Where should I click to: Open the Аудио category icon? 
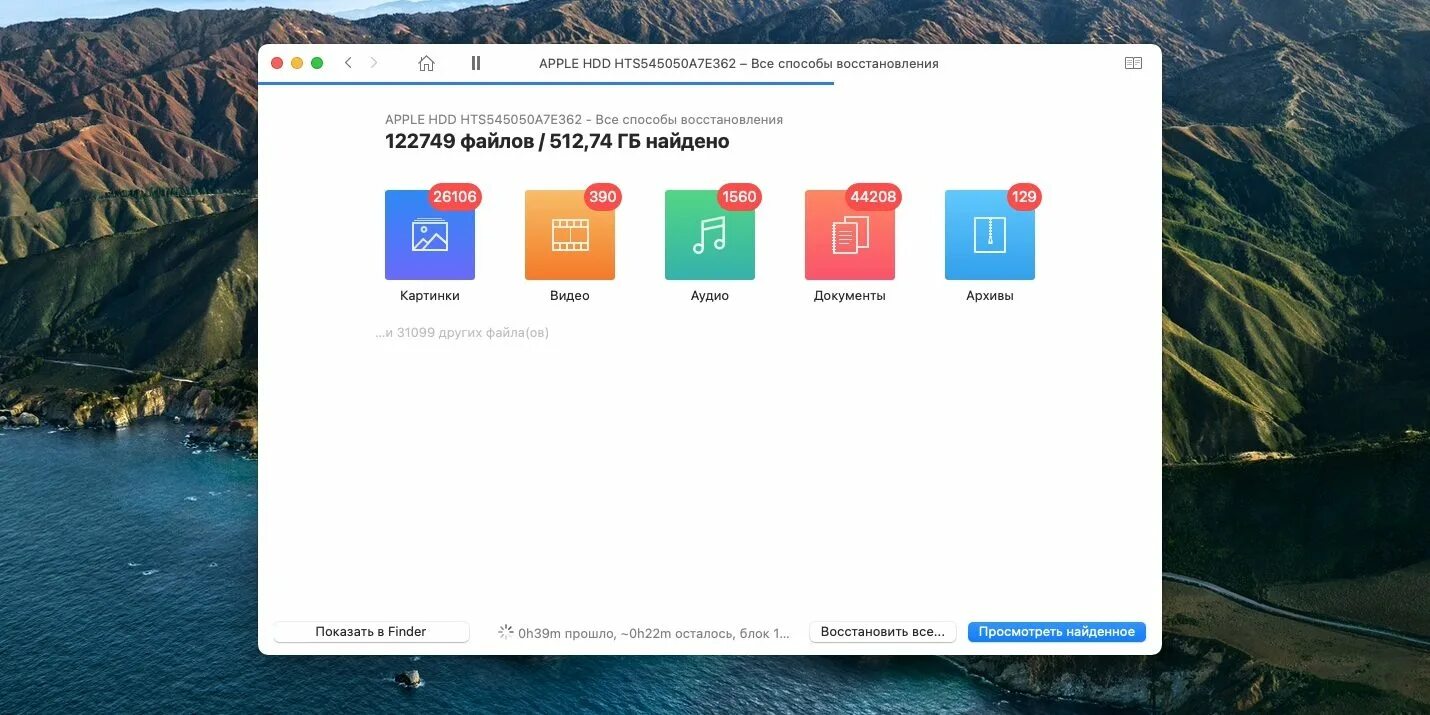click(x=710, y=235)
